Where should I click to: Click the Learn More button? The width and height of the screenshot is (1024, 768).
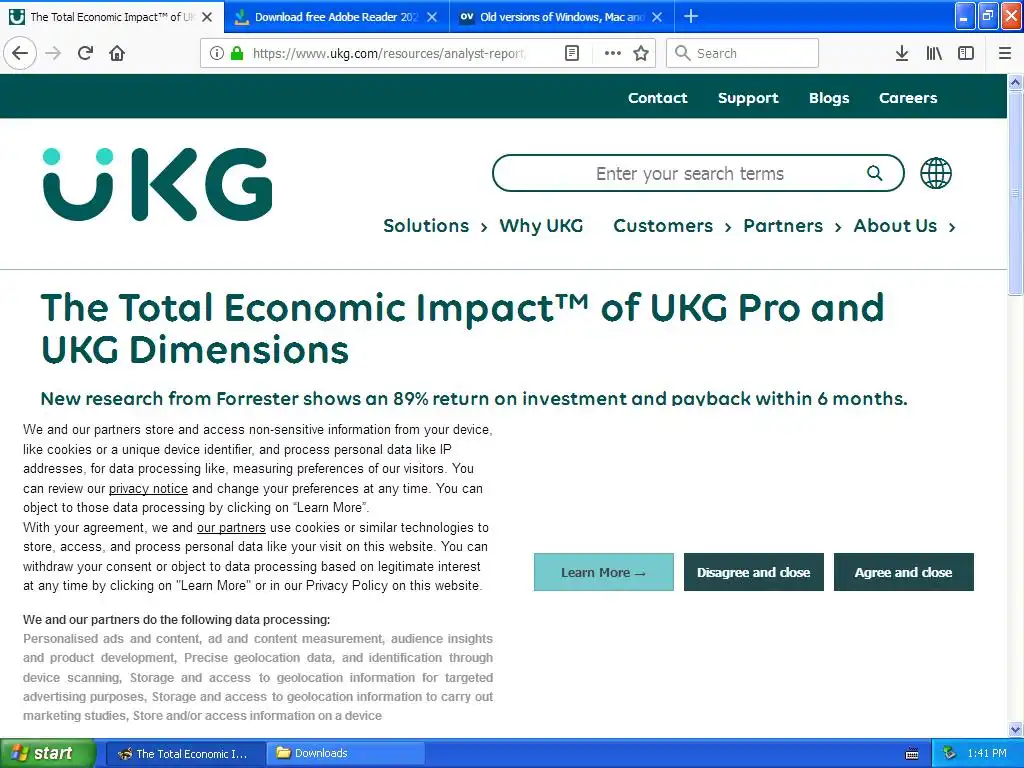pyautogui.click(x=603, y=572)
